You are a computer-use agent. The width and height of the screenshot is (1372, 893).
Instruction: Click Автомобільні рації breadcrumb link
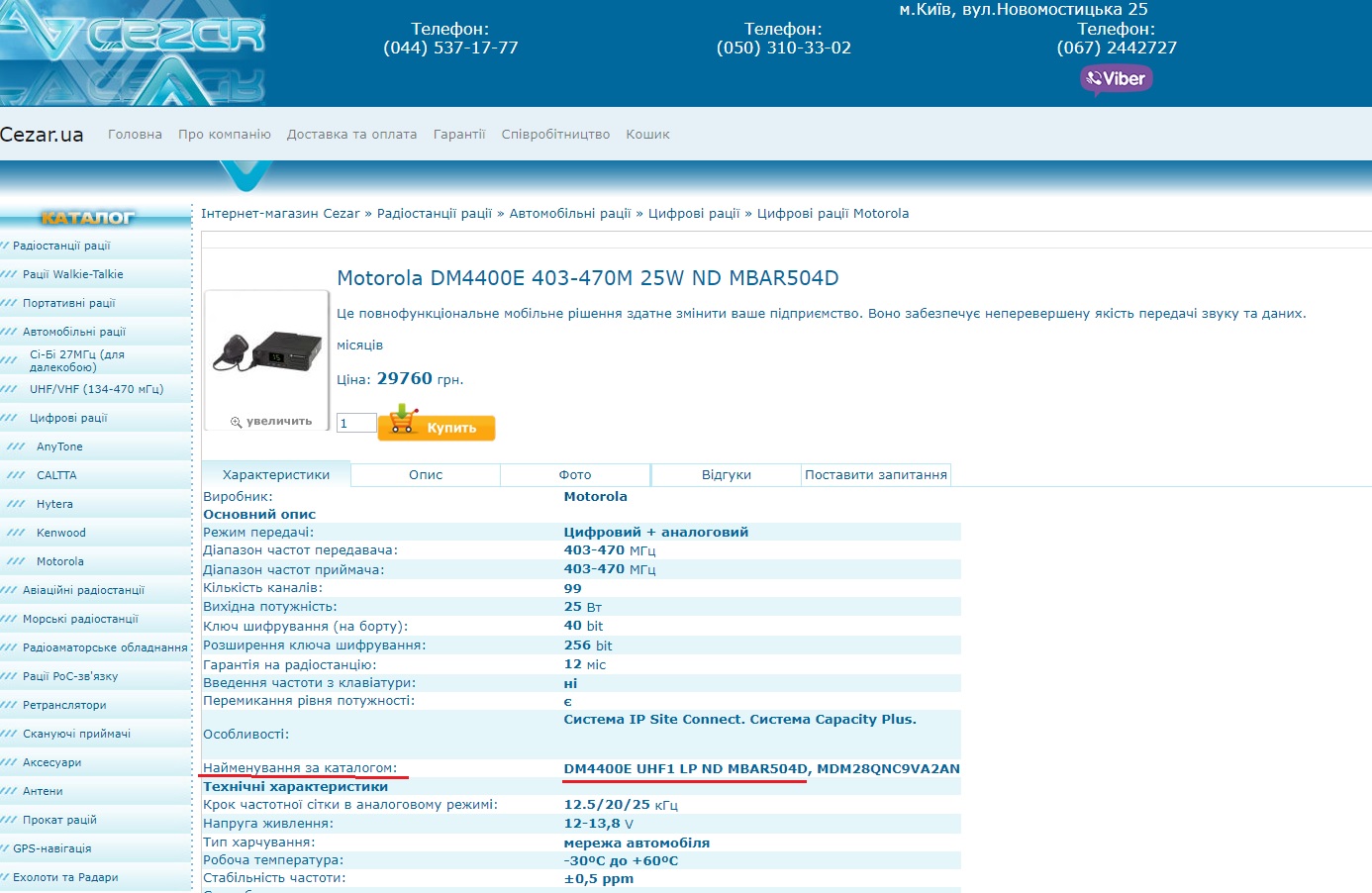(569, 214)
